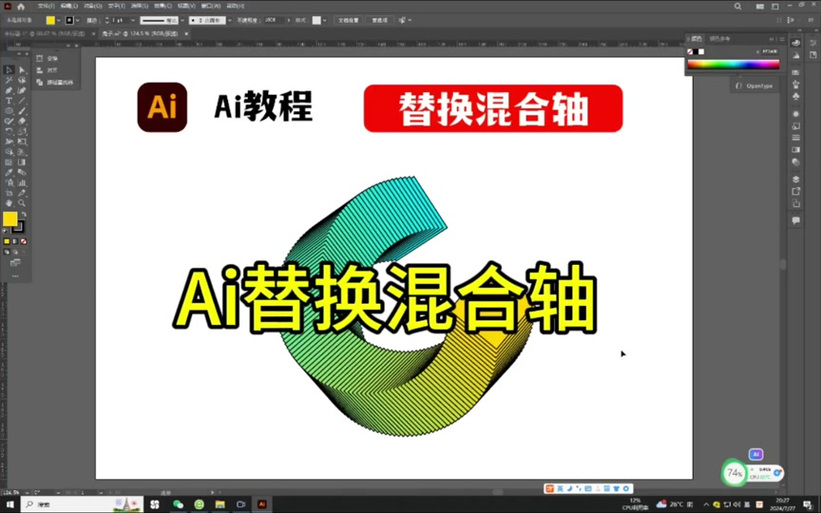The width and height of the screenshot is (821, 513).
Task: Click the Preferences button in control bar
Action: [x=380, y=20]
